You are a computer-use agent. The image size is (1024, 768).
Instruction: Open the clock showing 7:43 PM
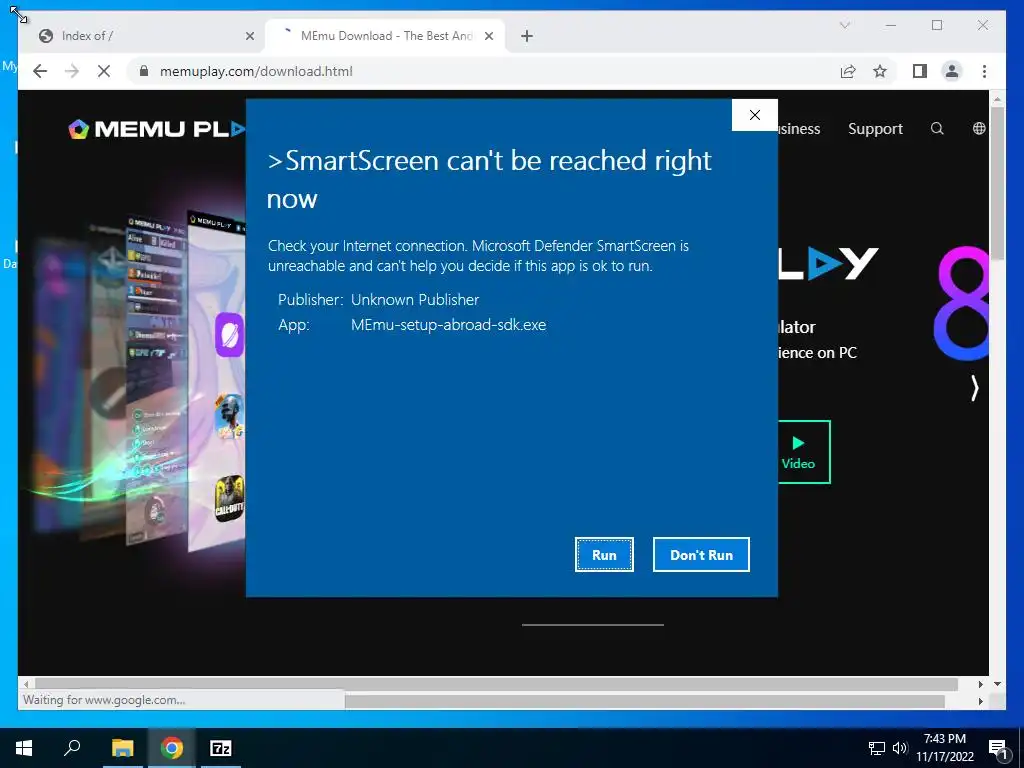tap(944, 748)
